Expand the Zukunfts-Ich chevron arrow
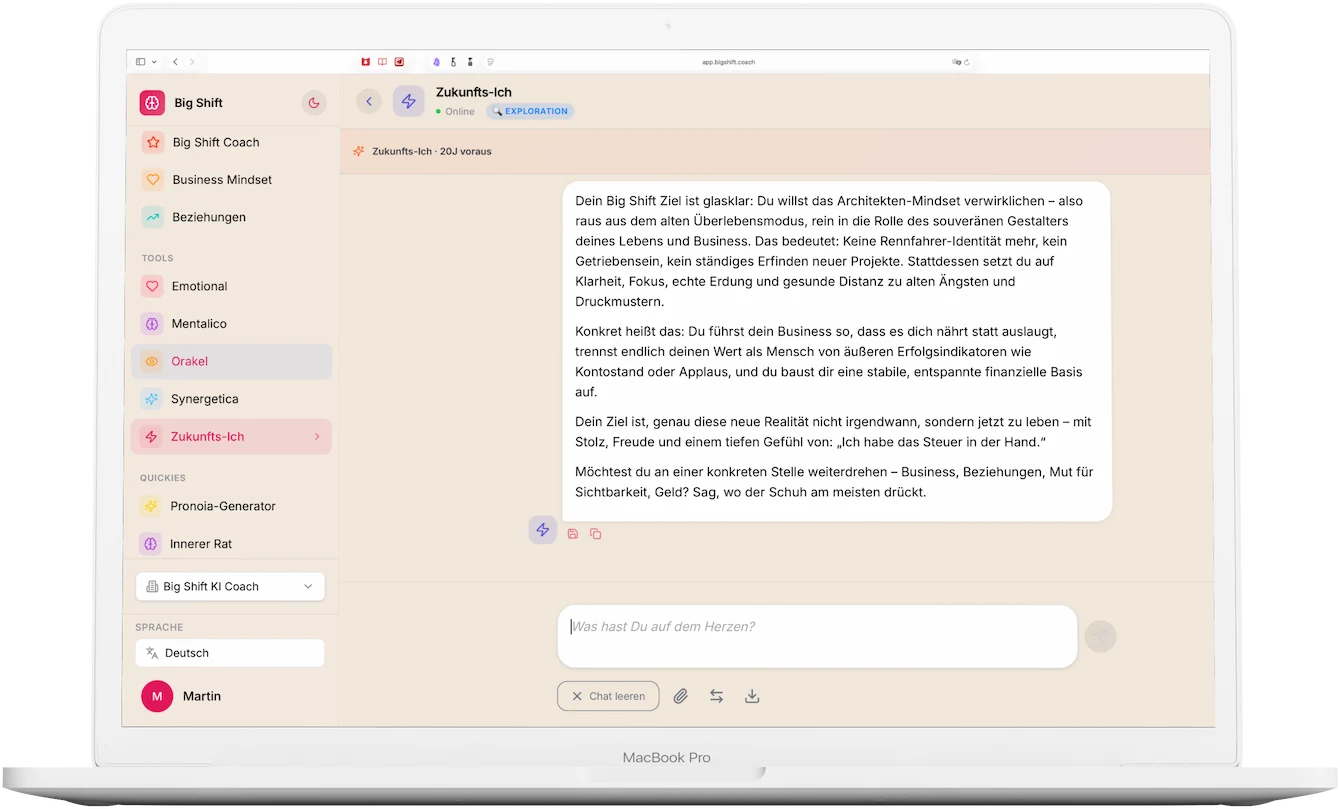Viewport: 1340px width, 809px height. (x=317, y=437)
